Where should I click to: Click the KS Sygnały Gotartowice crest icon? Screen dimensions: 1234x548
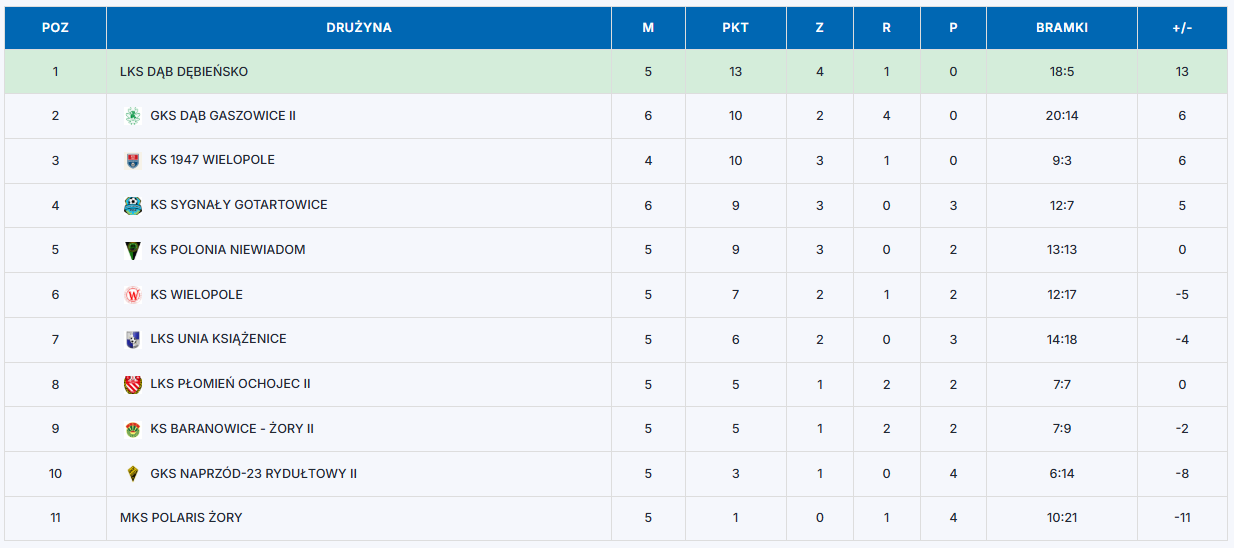pos(132,205)
